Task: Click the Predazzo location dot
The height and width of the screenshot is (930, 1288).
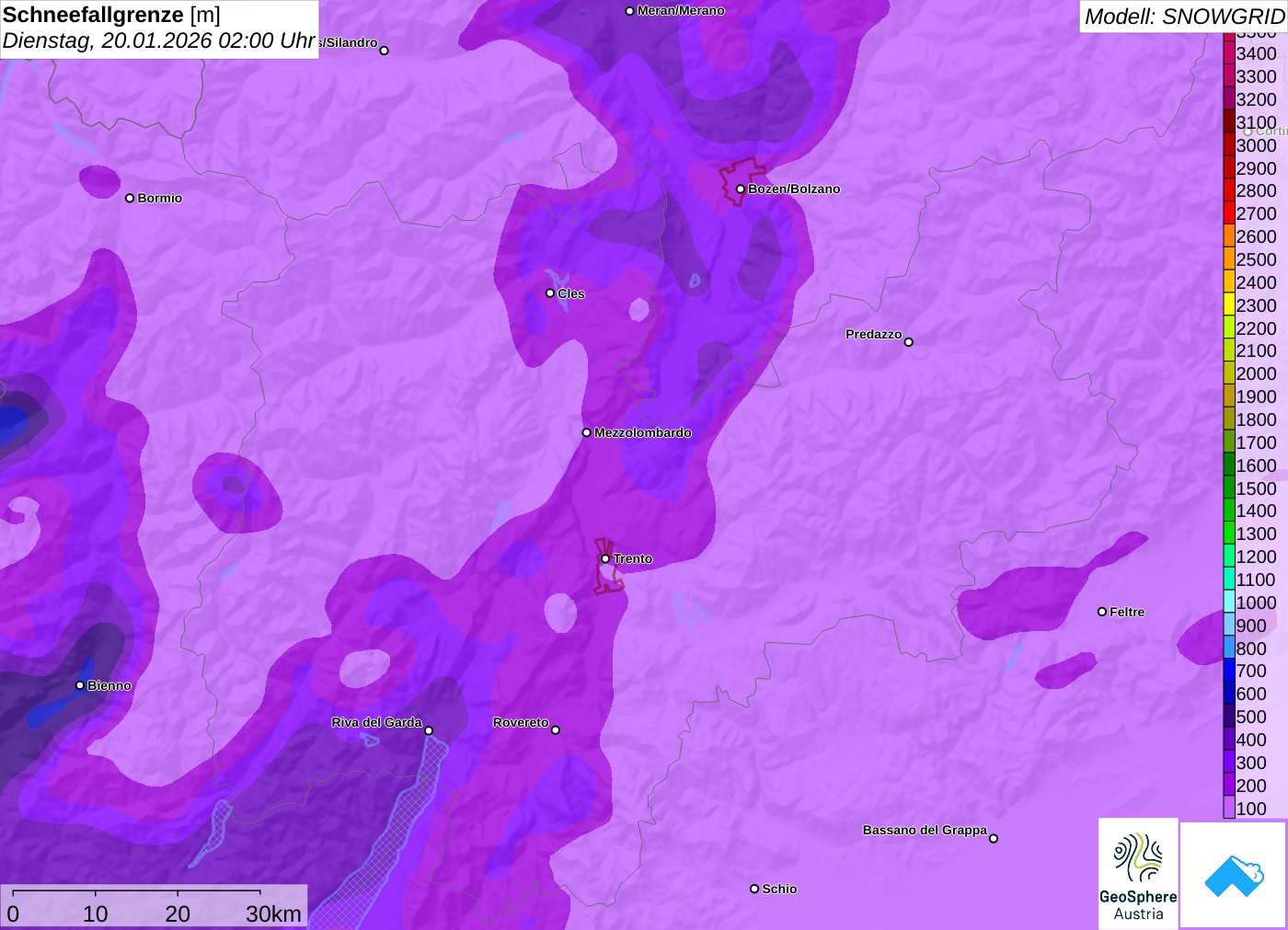Action: (x=909, y=342)
